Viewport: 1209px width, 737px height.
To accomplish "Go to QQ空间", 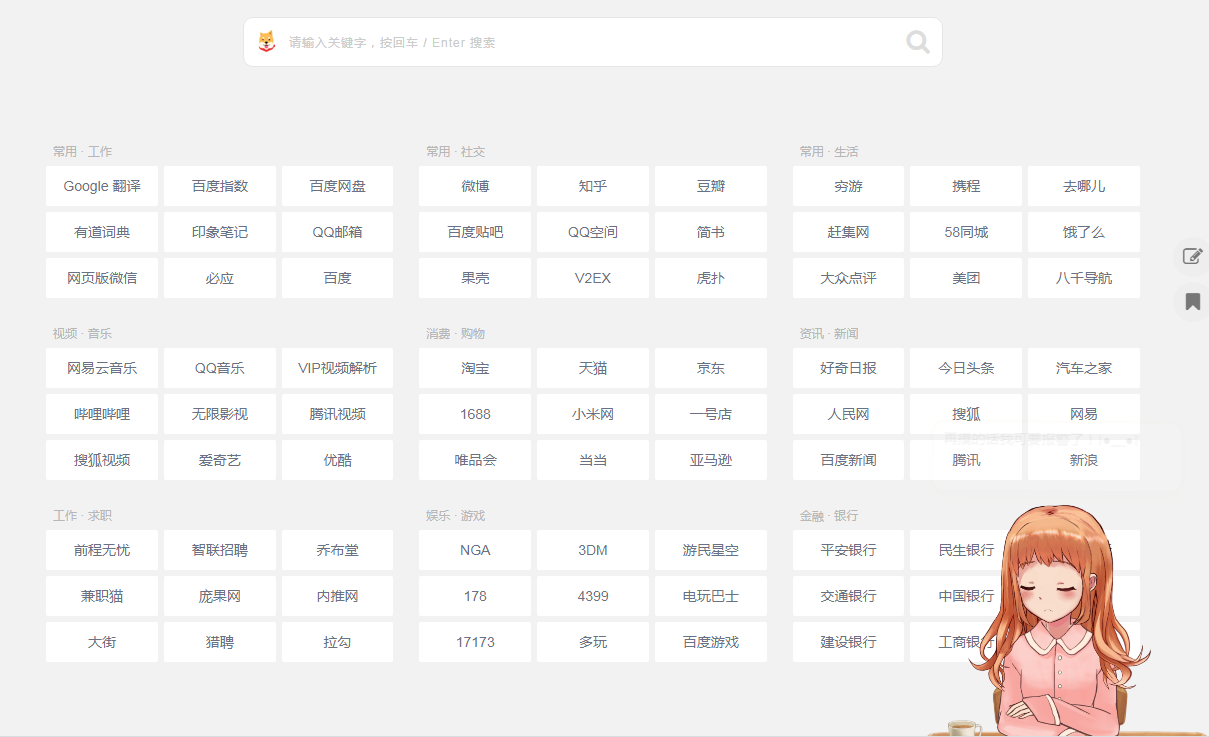I will (593, 232).
